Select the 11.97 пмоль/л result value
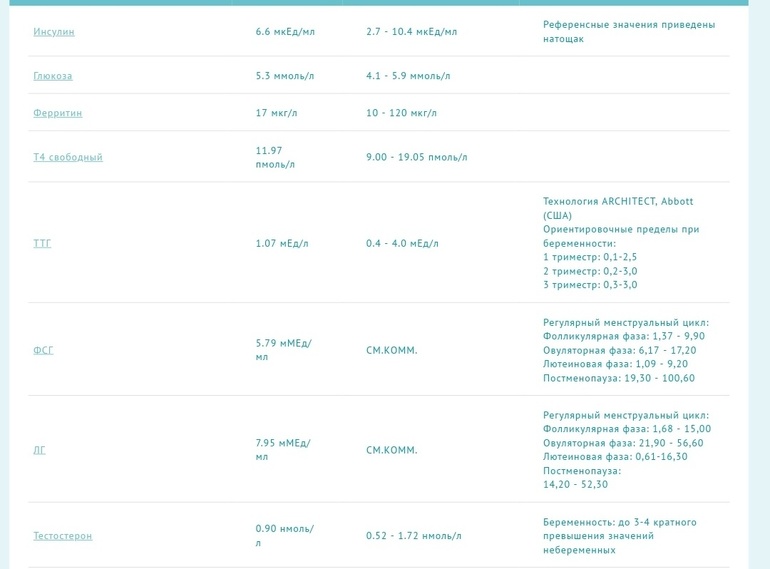 (x=275, y=157)
